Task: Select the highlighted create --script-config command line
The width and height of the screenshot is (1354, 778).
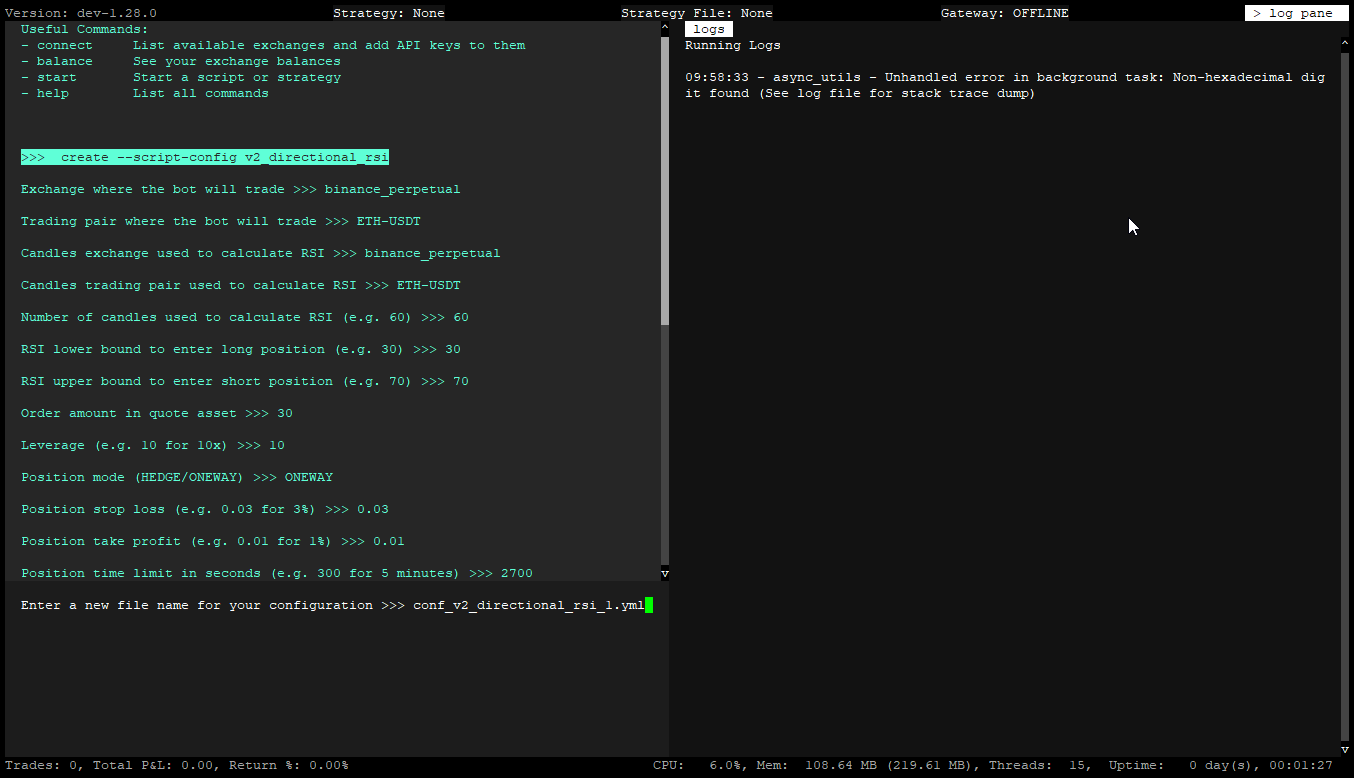Action: (x=205, y=157)
